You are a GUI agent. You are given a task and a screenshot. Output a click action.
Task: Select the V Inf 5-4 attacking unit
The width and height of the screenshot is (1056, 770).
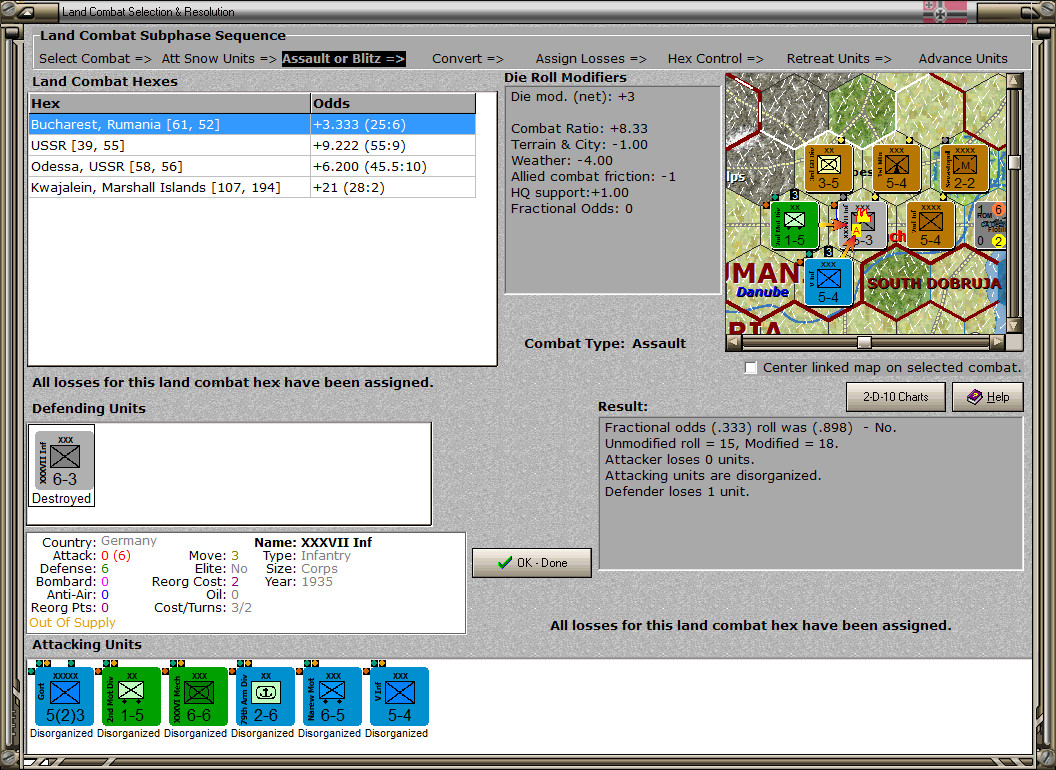(x=399, y=697)
